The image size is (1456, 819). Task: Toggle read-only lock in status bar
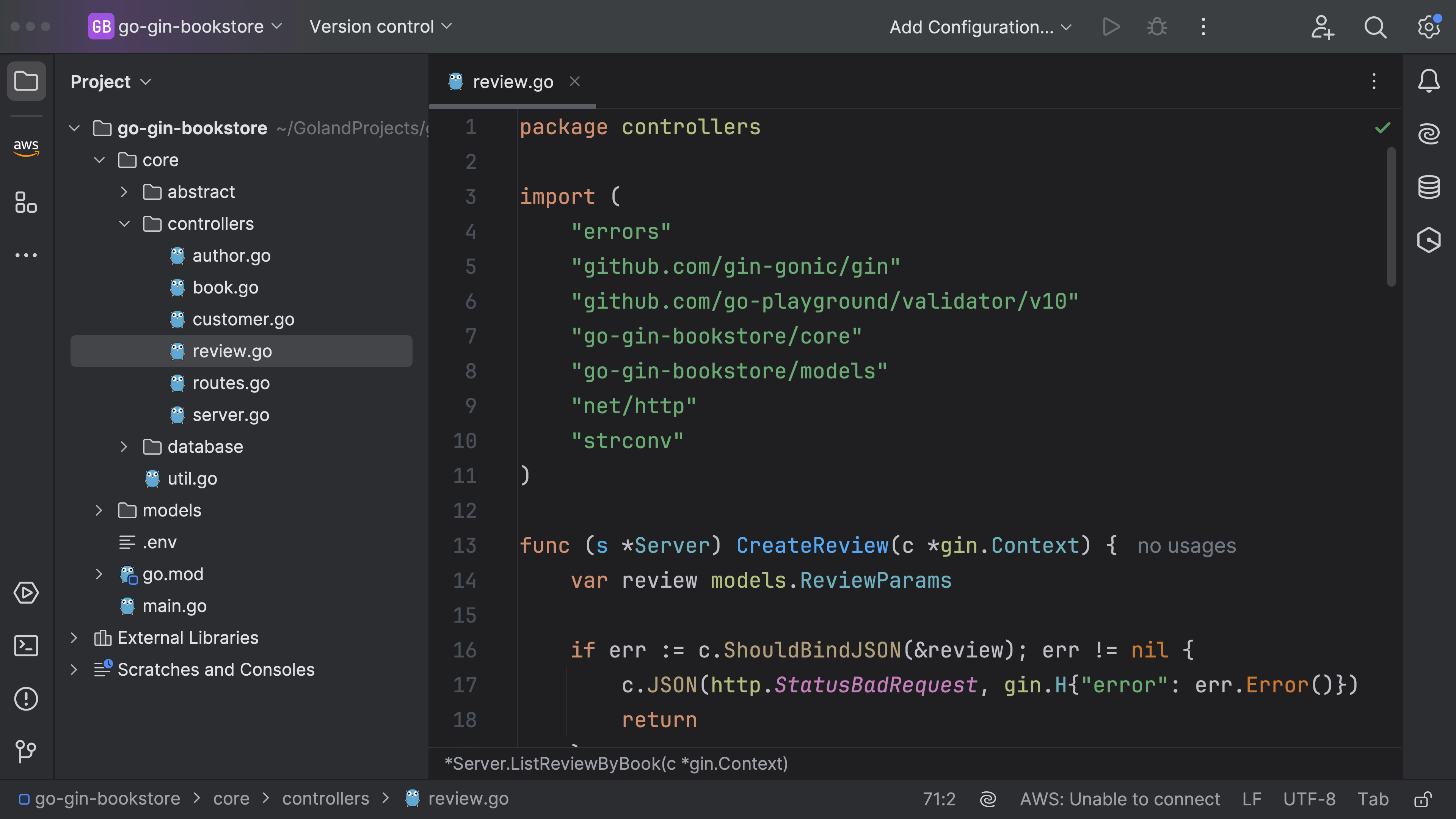(x=1422, y=799)
